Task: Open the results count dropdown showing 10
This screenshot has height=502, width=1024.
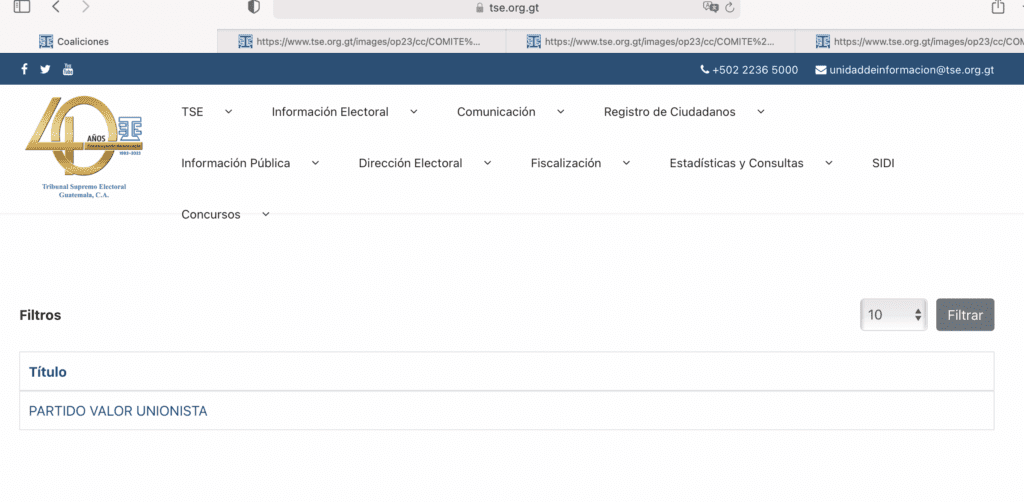Action: click(x=894, y=315)
